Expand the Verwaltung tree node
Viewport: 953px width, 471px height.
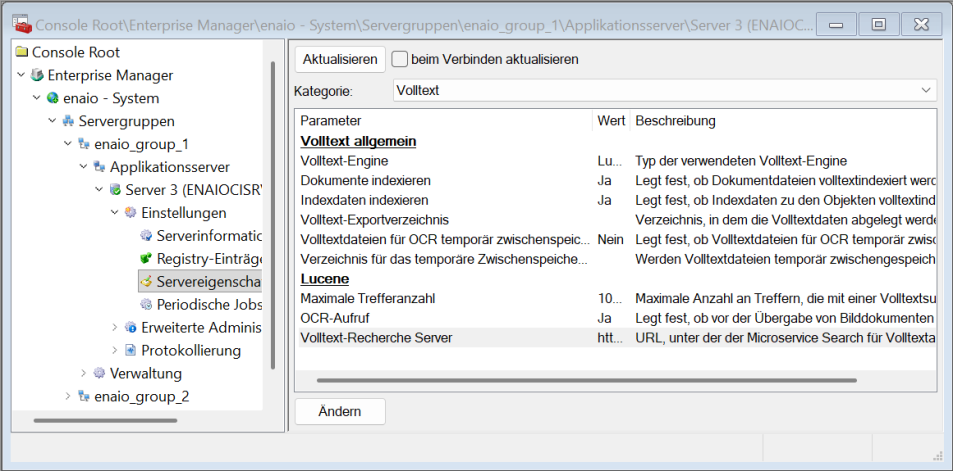(83, 373)
